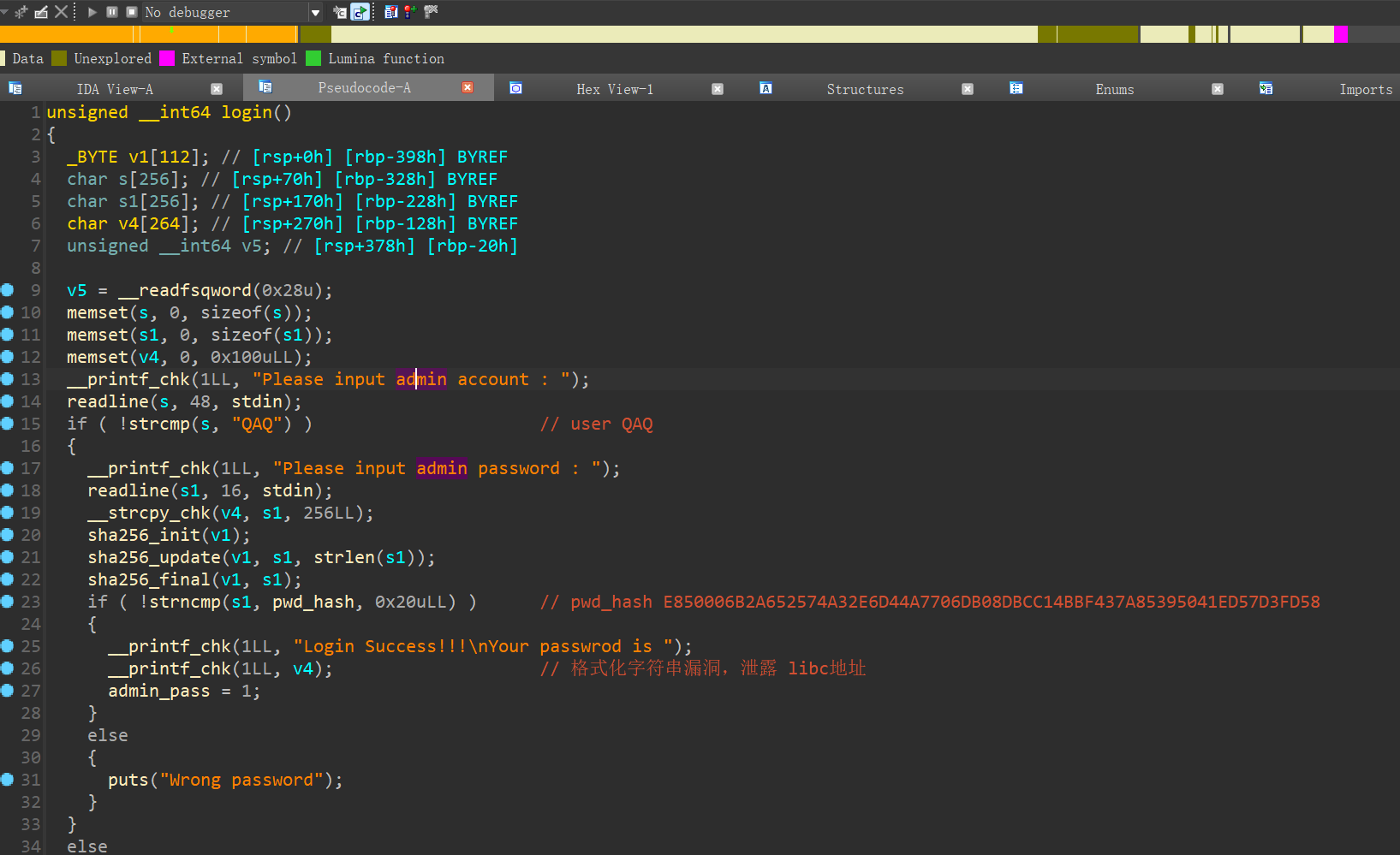The width and height of the screenshot is (1400, 855).
Task: Click the admin_pass variable on line 27
Action: (159, 691)
